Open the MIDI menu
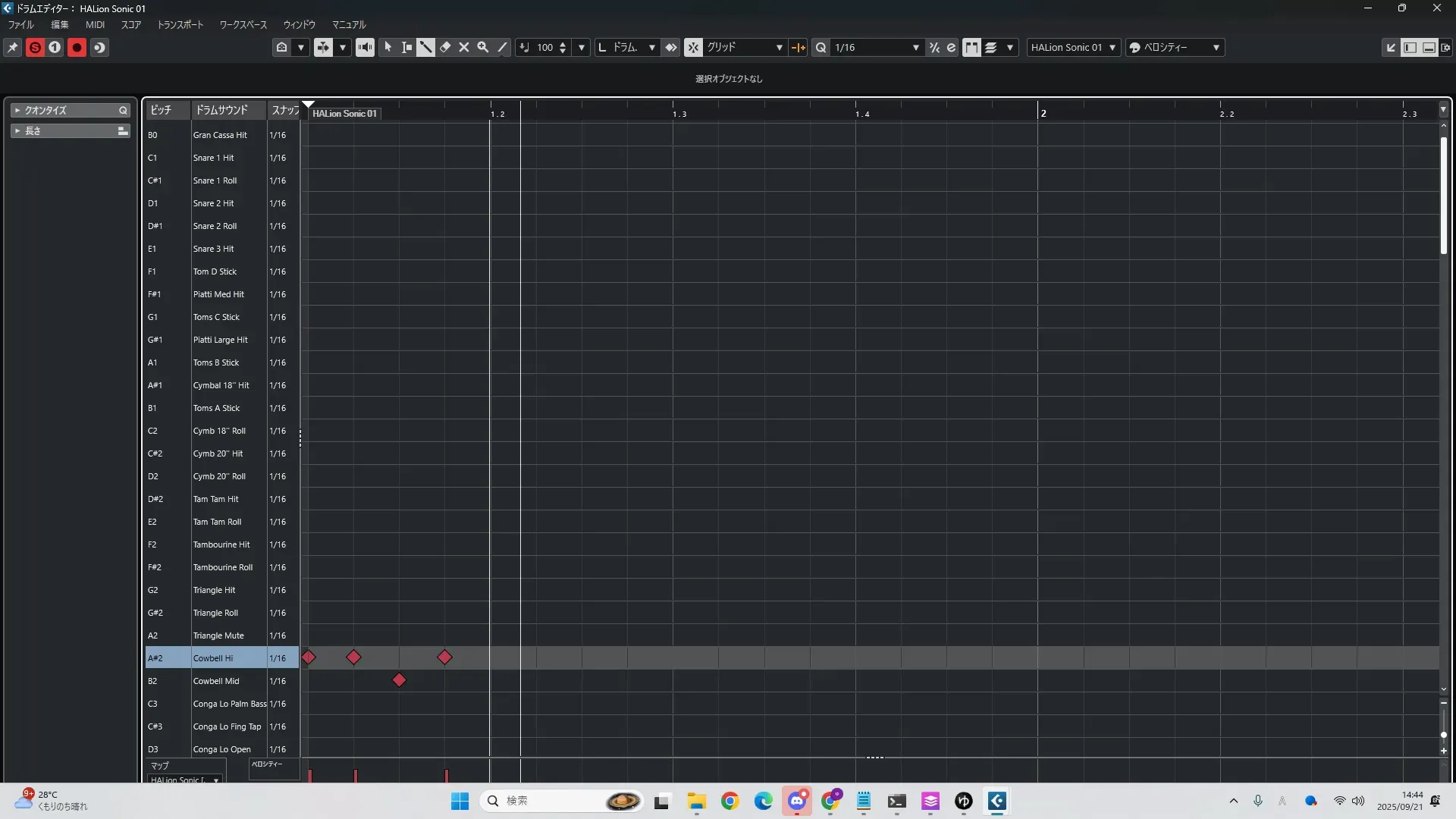This screenshot has width=1456, height=819. click(x=95, y=24)
